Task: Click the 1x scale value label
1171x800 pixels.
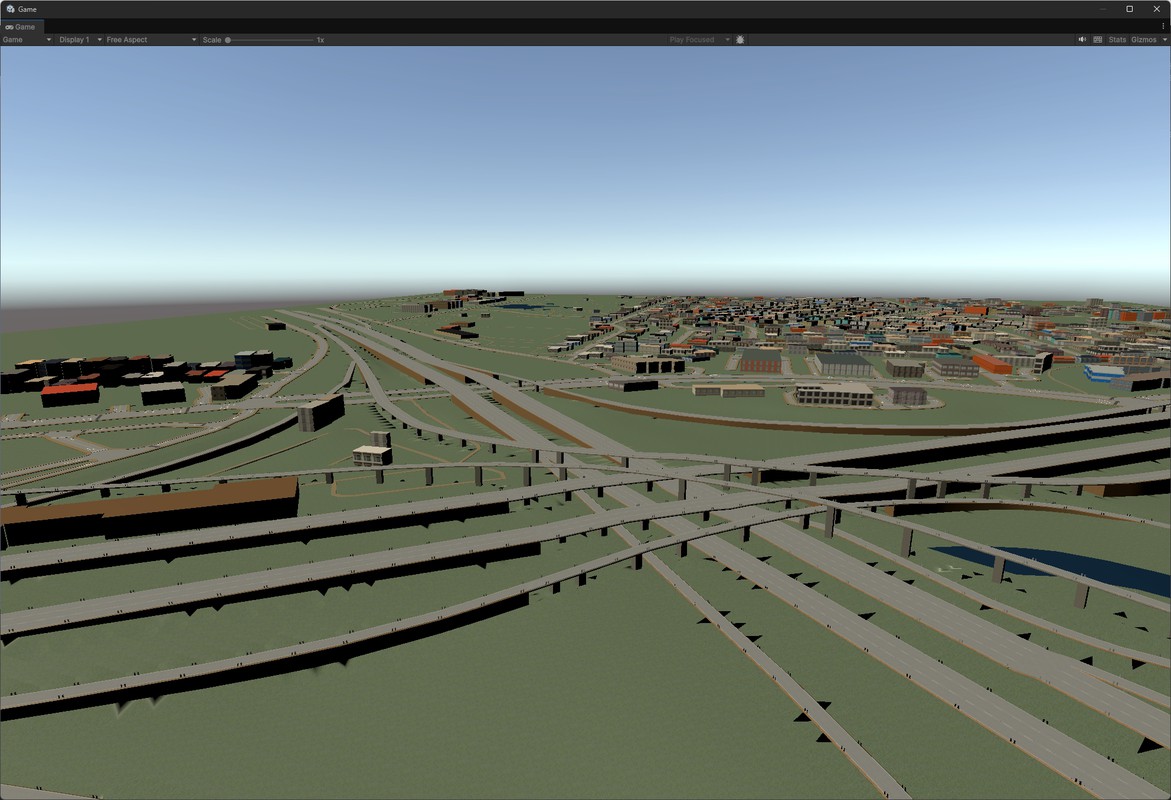Action: point(320,40)
